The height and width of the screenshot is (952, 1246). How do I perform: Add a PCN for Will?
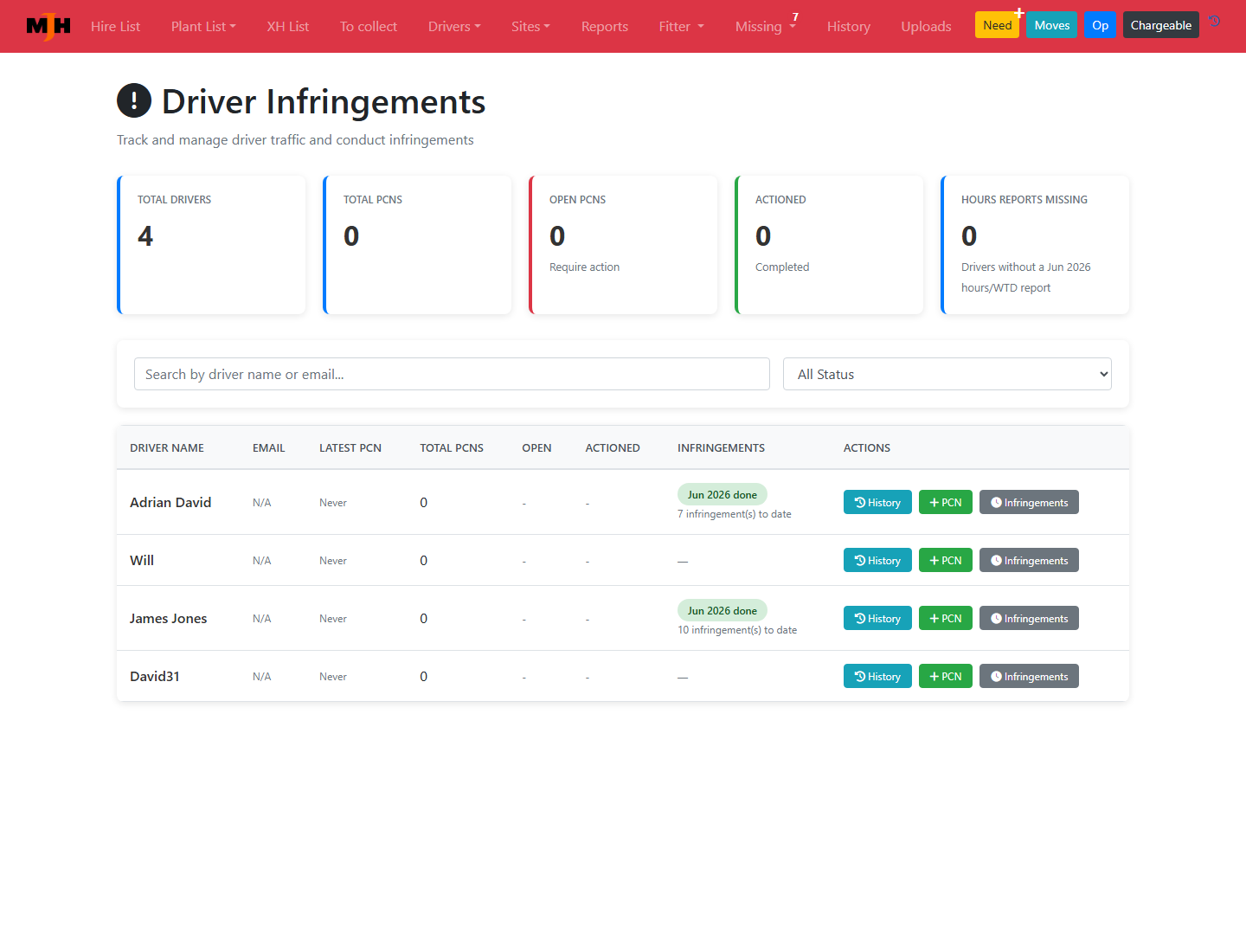pos(946,560)
